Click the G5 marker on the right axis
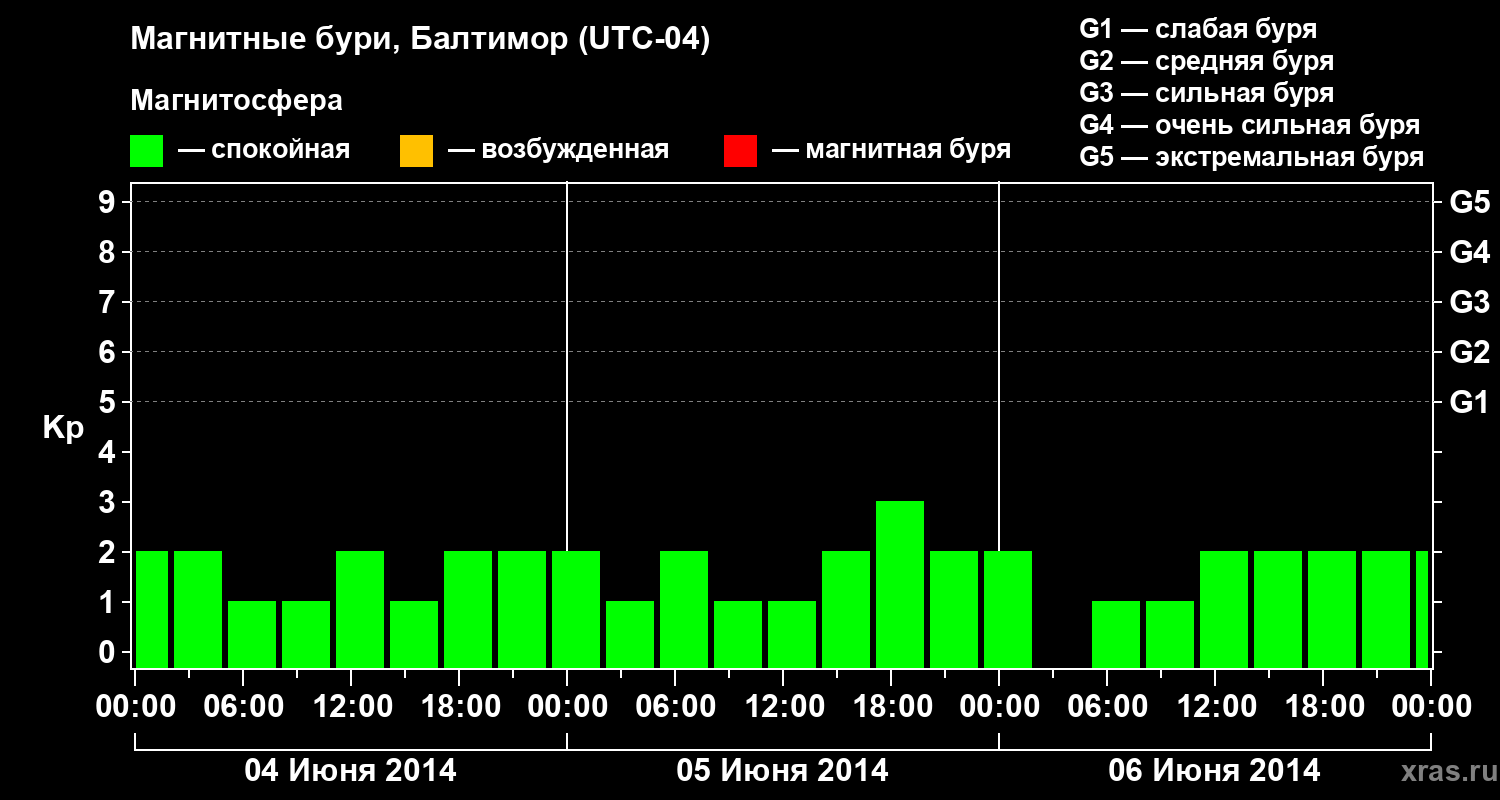 click(1470, 202)
